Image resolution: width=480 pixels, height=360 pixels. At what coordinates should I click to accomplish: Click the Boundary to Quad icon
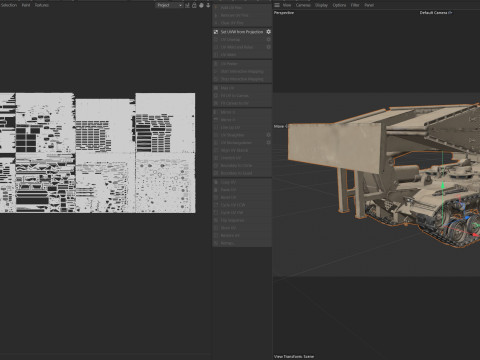(216, 173)
